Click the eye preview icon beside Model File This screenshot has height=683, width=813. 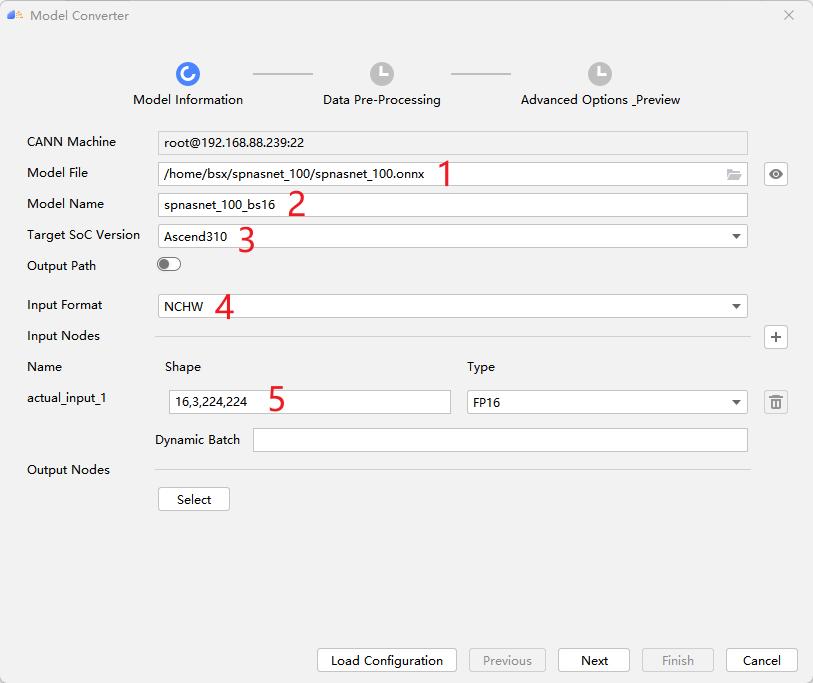[775, 174]
